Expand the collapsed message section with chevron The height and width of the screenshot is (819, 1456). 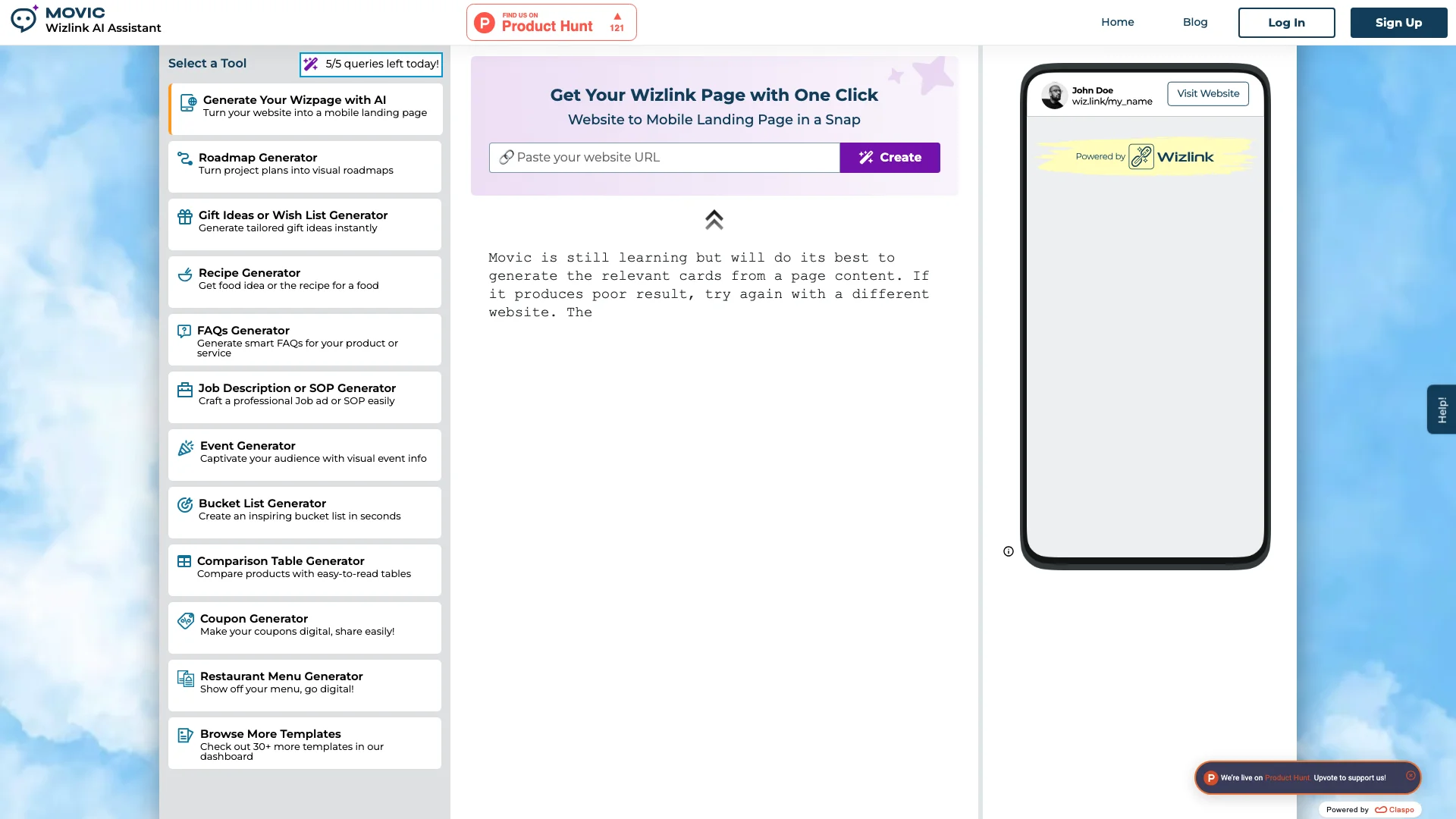pos(714,219)
